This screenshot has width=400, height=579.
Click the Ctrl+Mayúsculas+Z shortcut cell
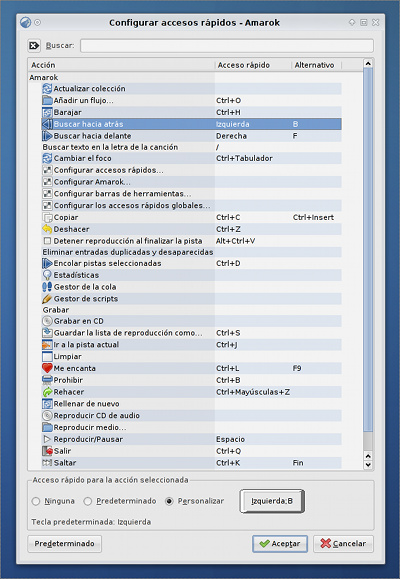click(x=253, y=392)
